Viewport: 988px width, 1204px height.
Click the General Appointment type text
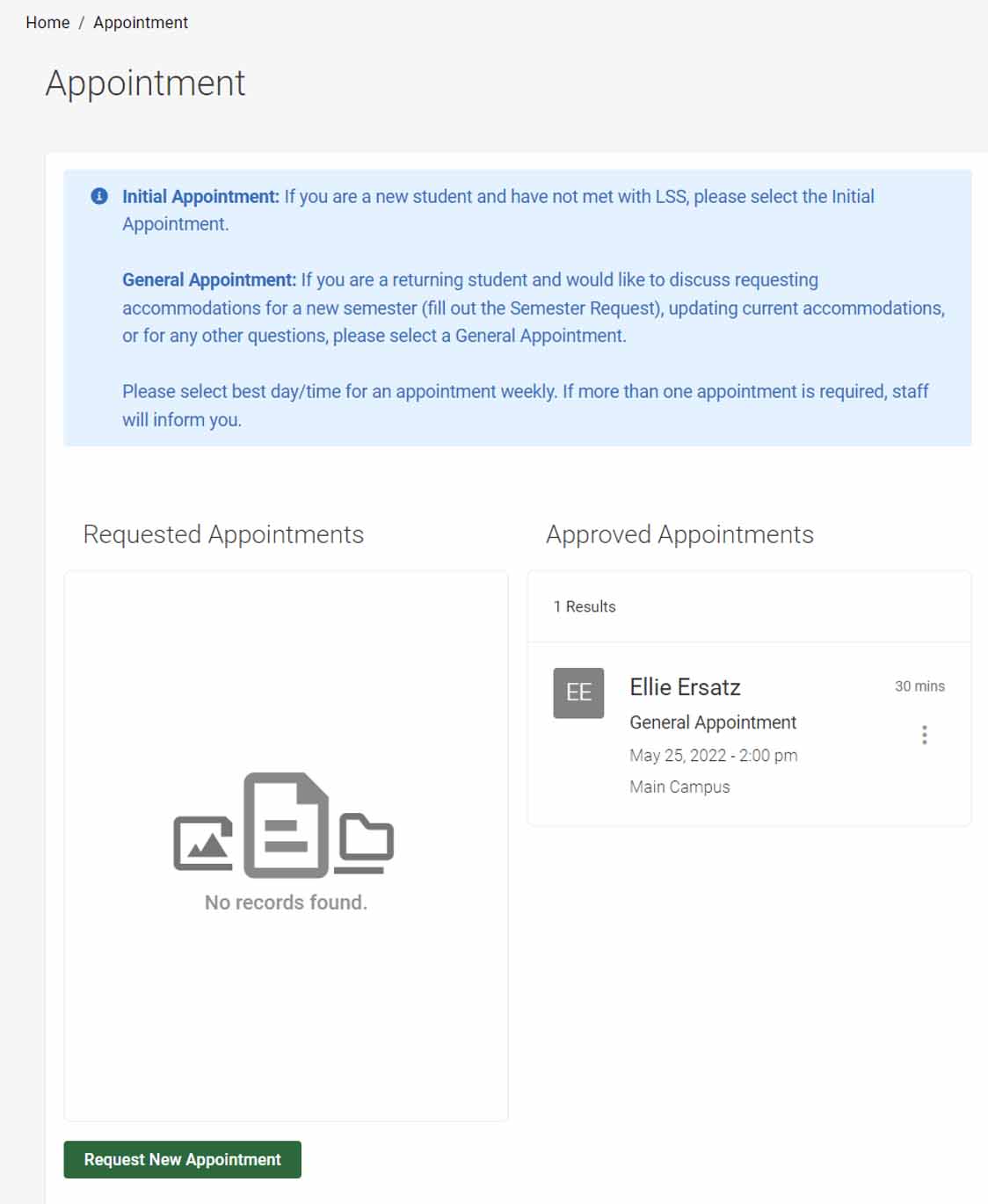click(x=713, y=722)
